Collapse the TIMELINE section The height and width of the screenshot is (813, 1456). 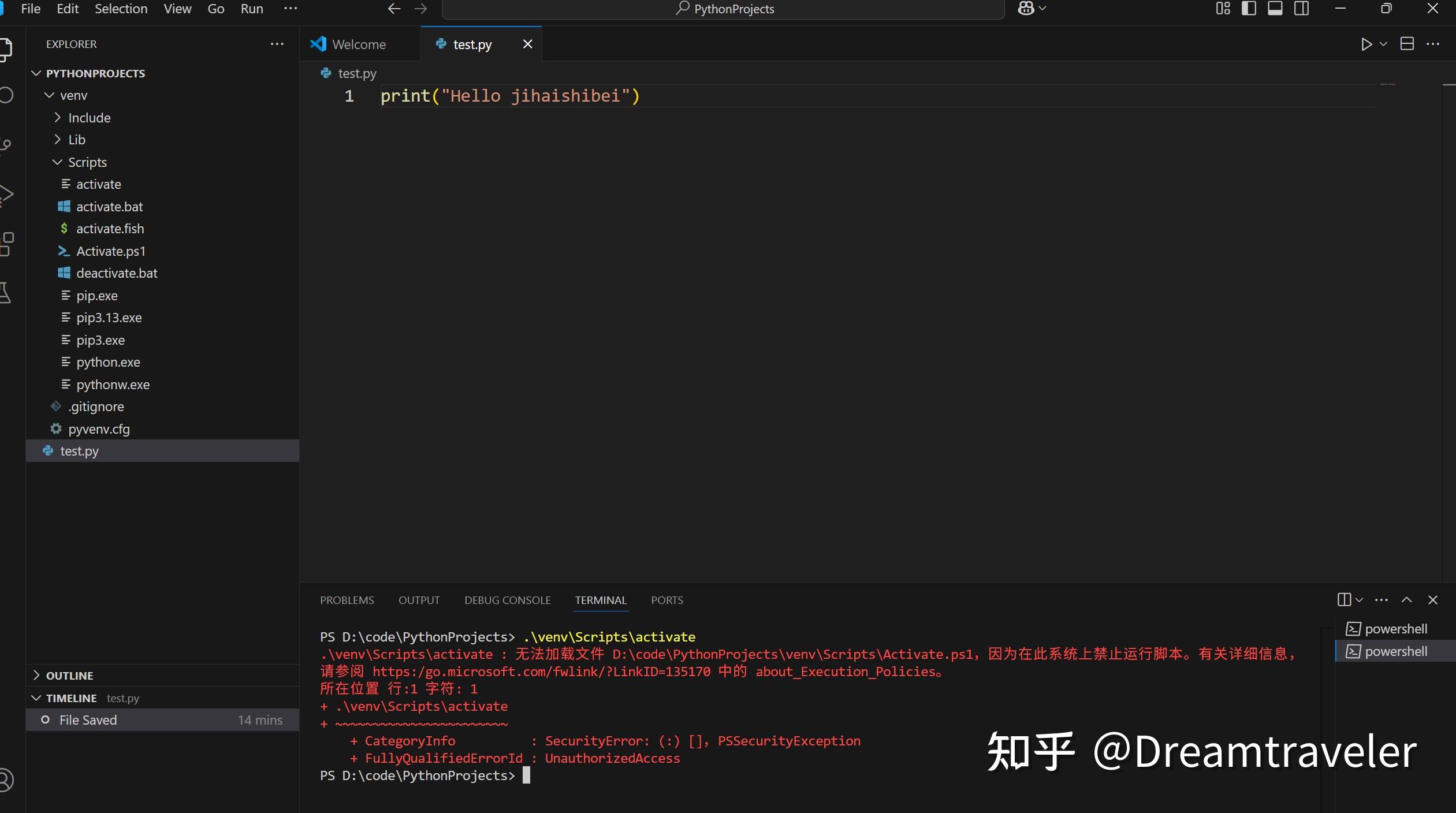click(36, 698)
